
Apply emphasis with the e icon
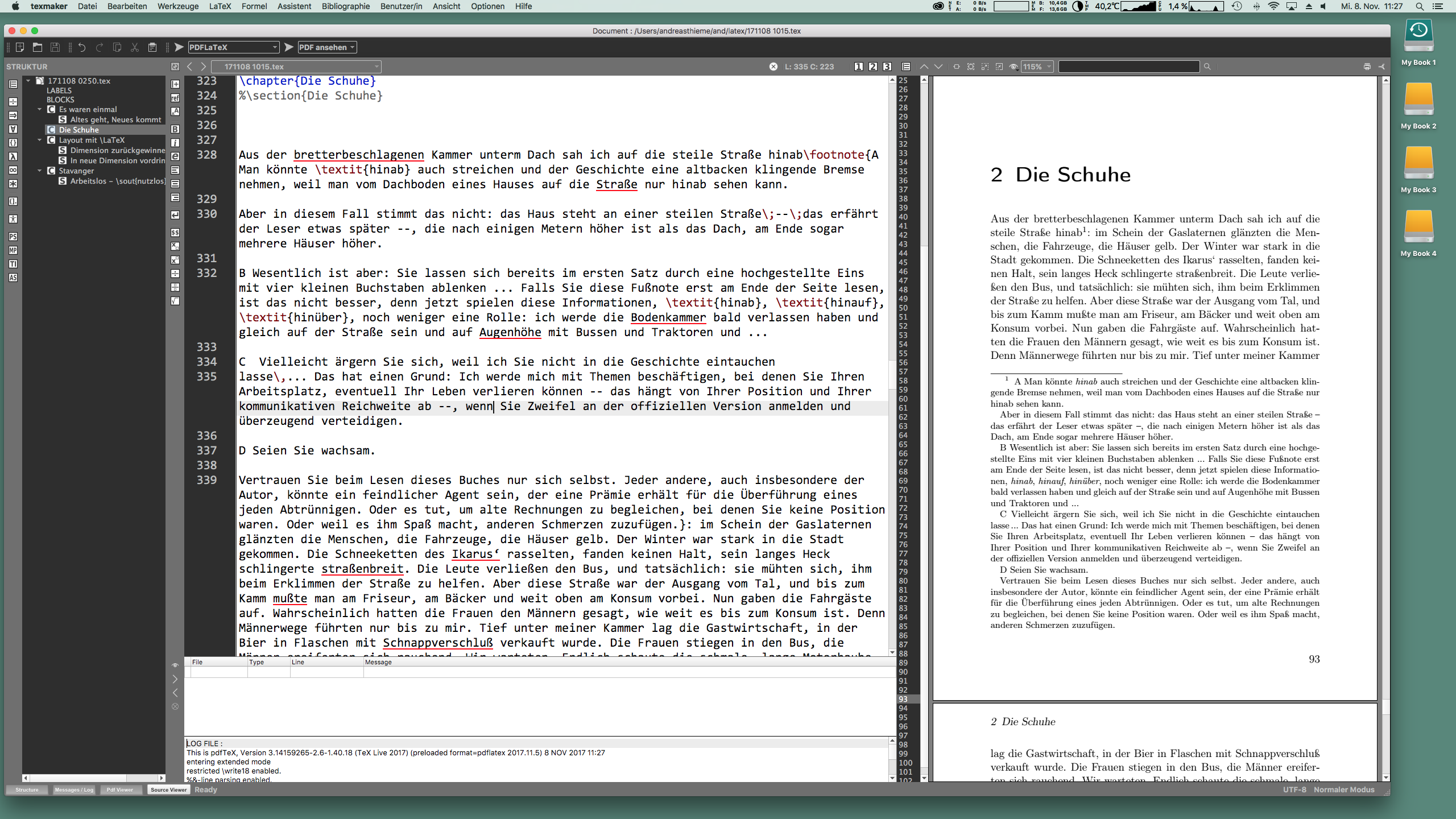click(x=175, y=156)
